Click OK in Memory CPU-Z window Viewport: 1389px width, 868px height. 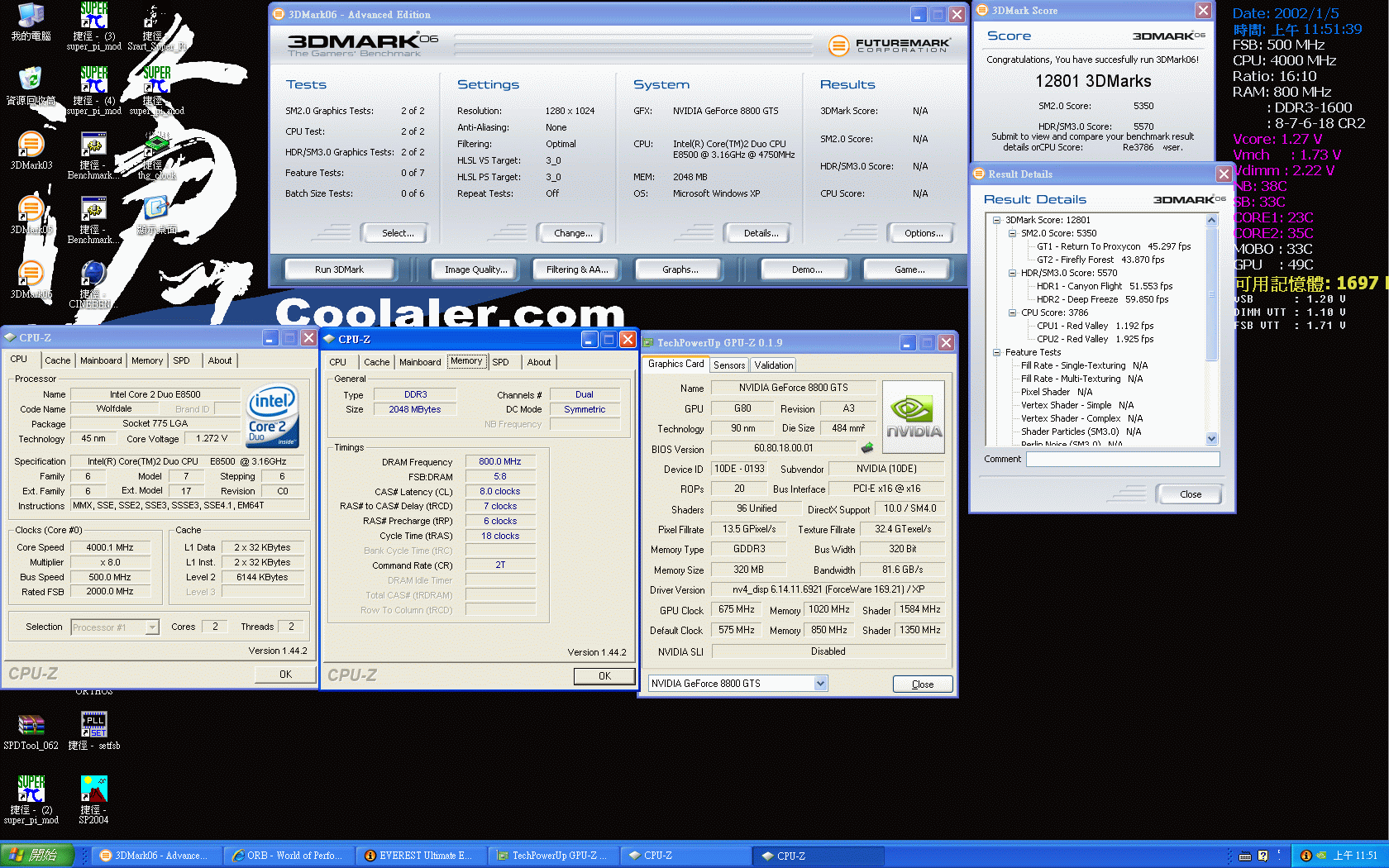(604, 676)
